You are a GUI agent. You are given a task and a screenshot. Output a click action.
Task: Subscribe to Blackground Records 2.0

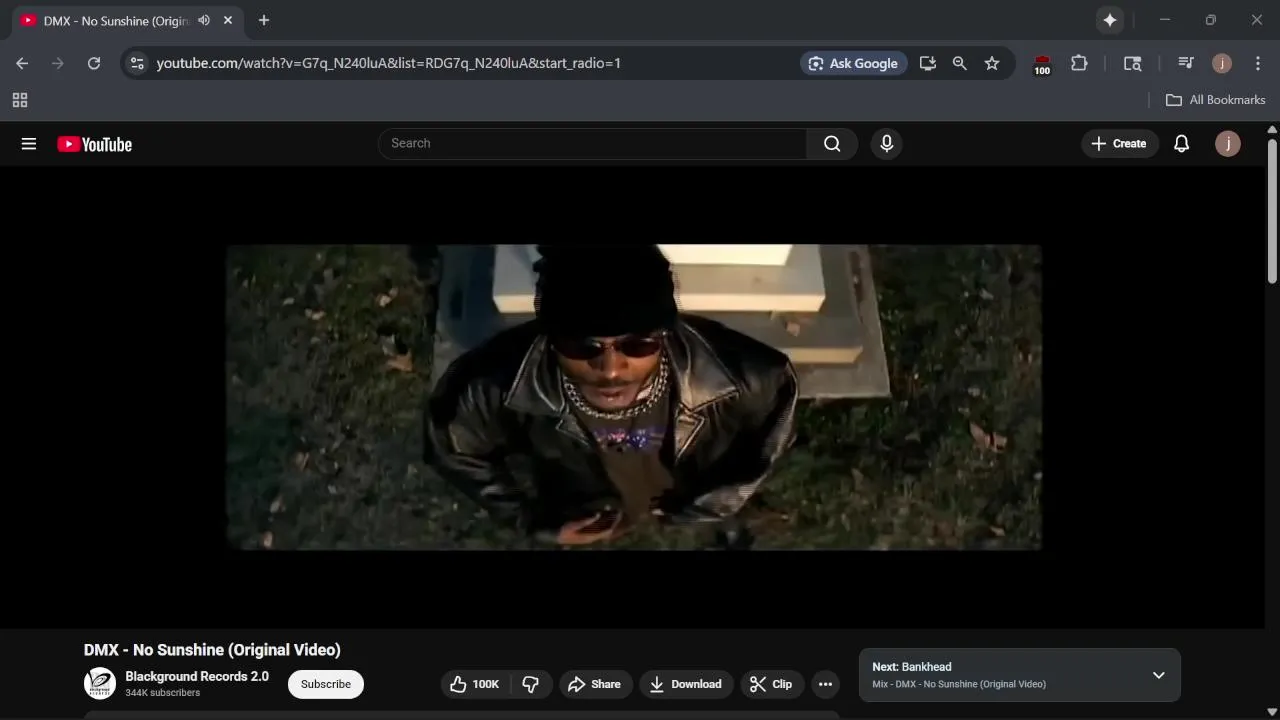pos(326,684)
